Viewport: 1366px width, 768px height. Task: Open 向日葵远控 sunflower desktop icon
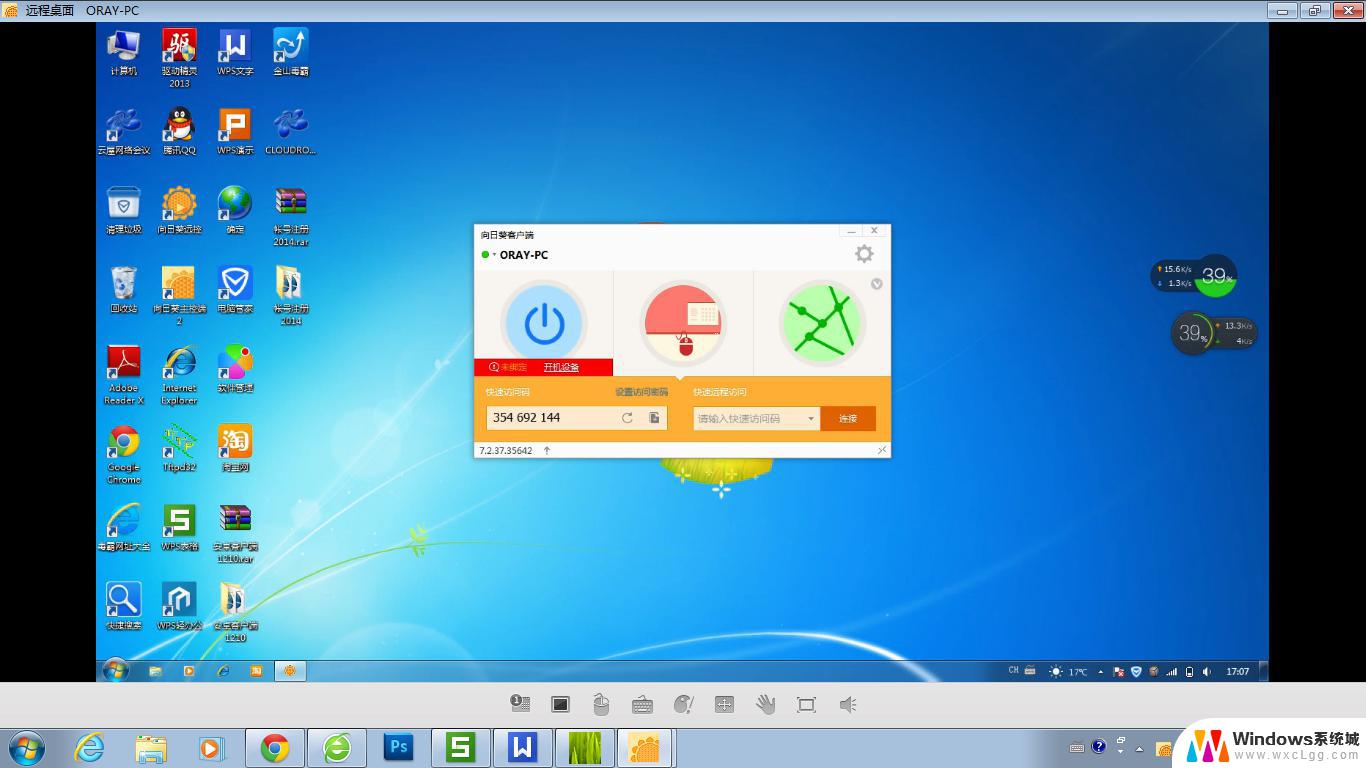tap(179, 210)
